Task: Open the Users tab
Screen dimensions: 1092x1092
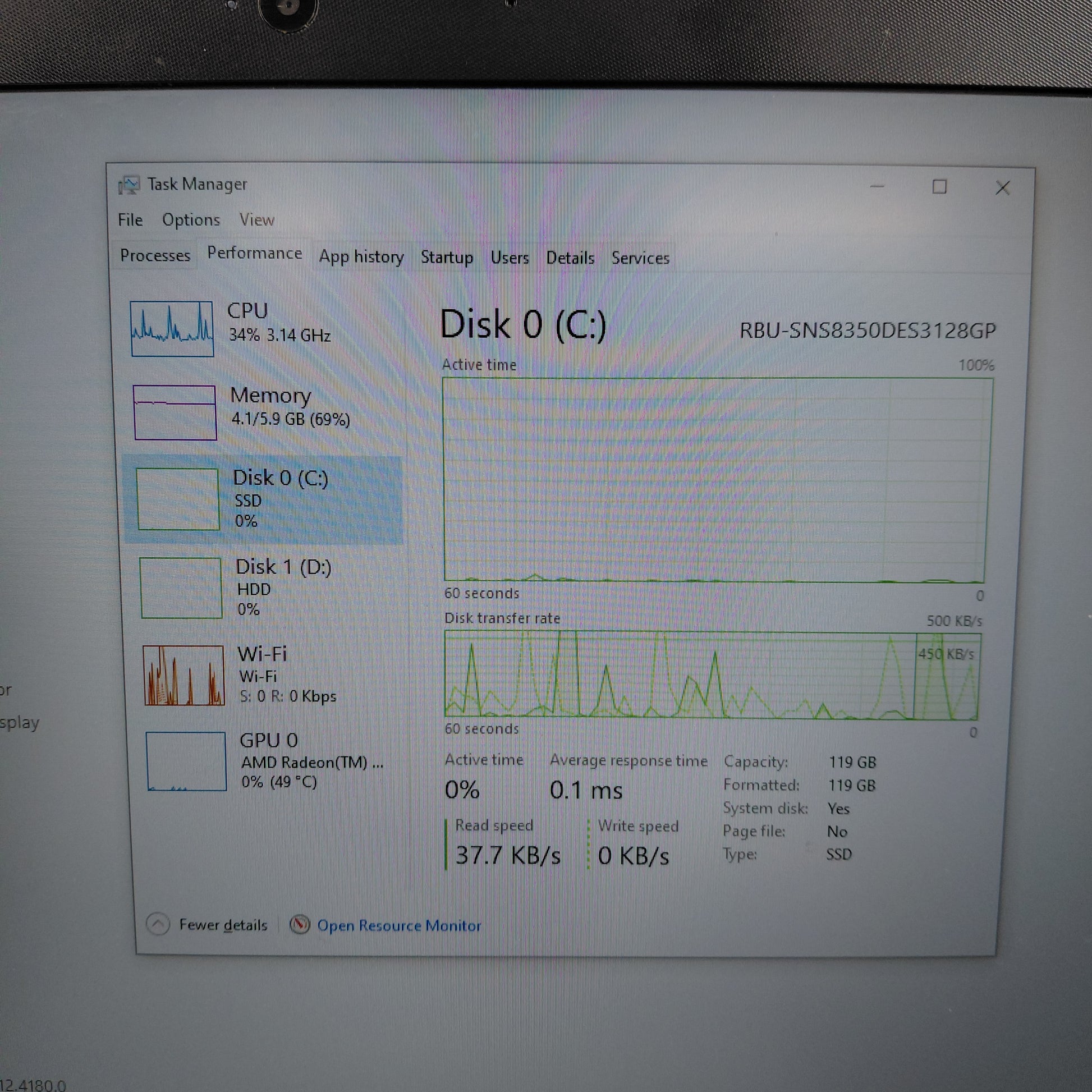Action: 510,258
